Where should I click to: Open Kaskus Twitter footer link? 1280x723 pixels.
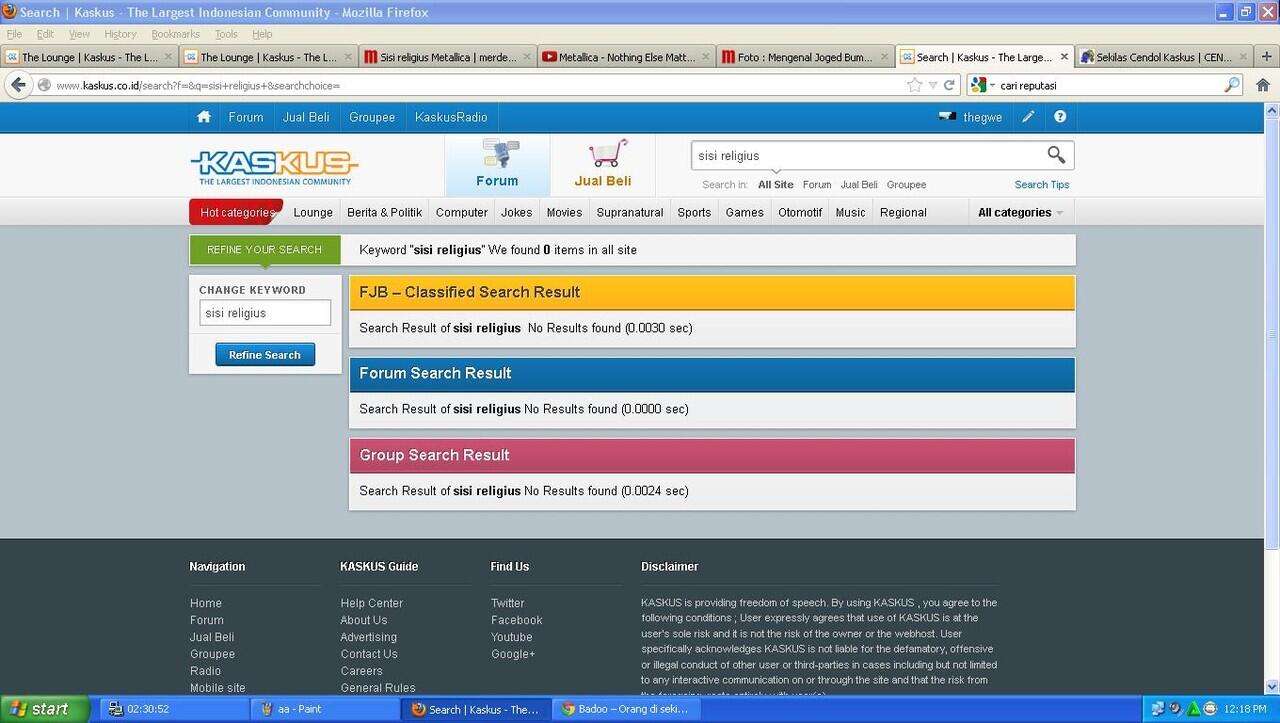point(508,603)
